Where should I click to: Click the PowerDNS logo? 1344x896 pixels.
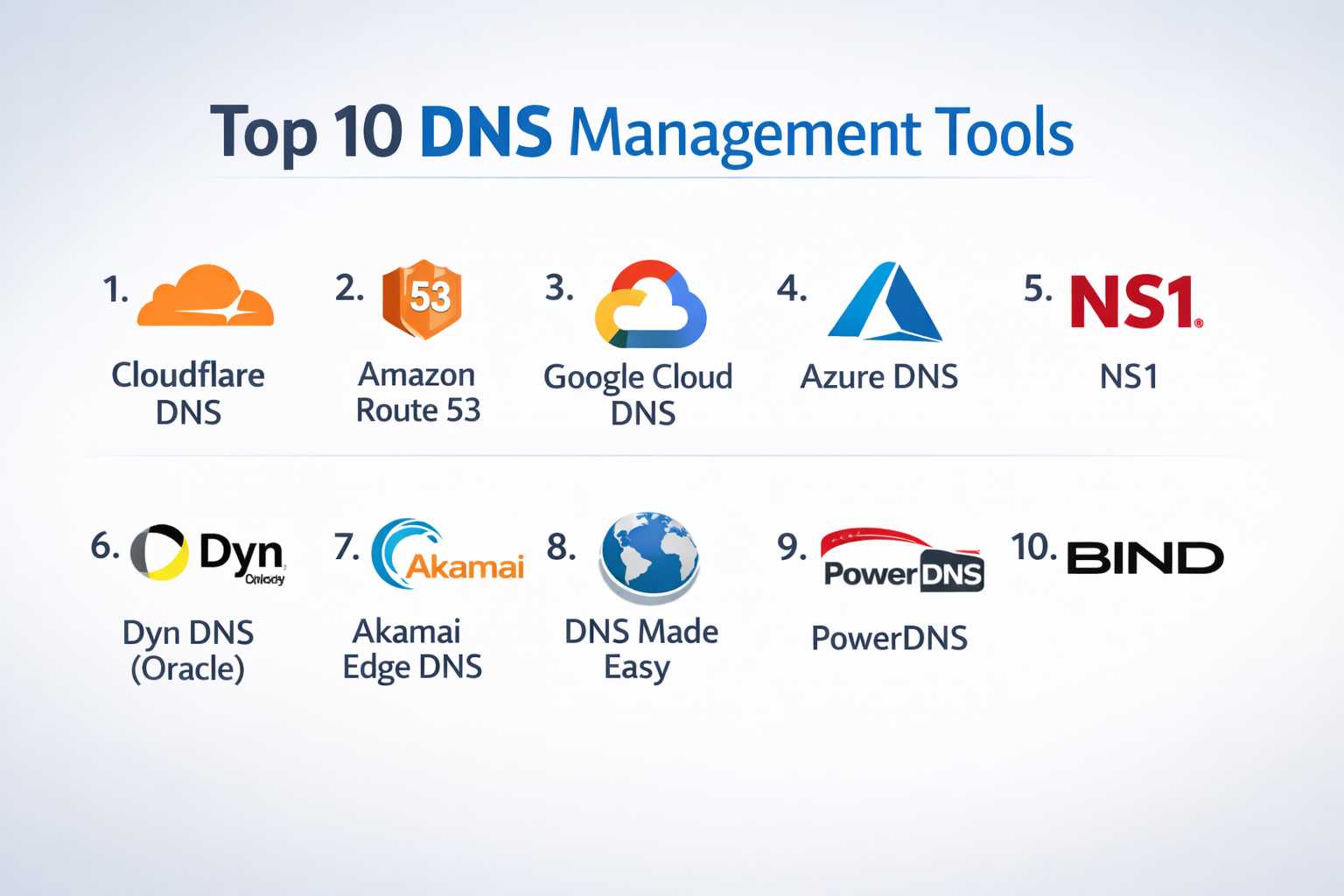[902, 561]
